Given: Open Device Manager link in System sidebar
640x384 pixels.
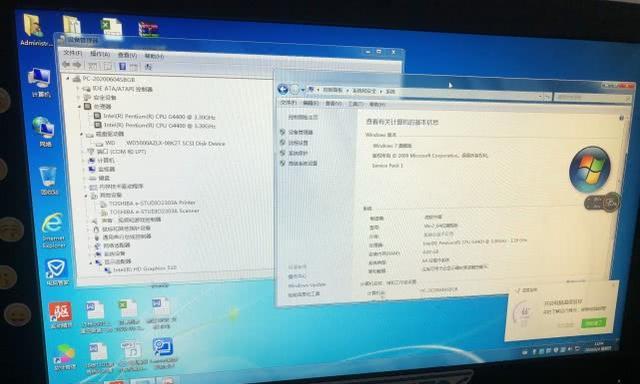Looking at the screenshot, I should [x=300, y=132].
